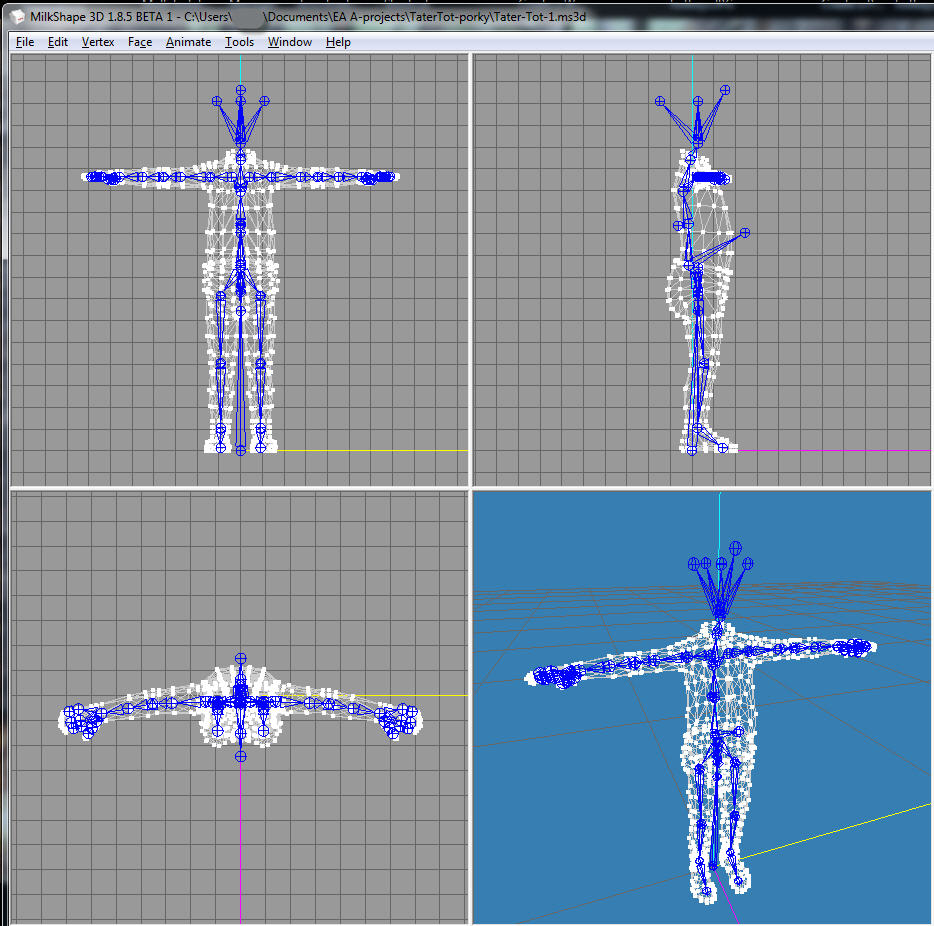Open the Vertex menu
This screenshot has height=926, width=934.
pyautogui.click(x=98, y=42)
